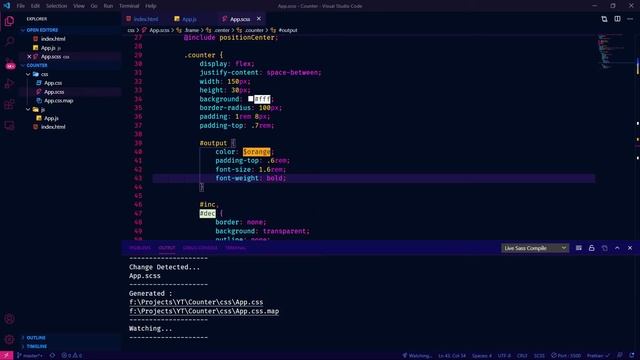Open the Explorer view in the activity bar
Viewport: 640px width, 360px height.
coord(9,21)
